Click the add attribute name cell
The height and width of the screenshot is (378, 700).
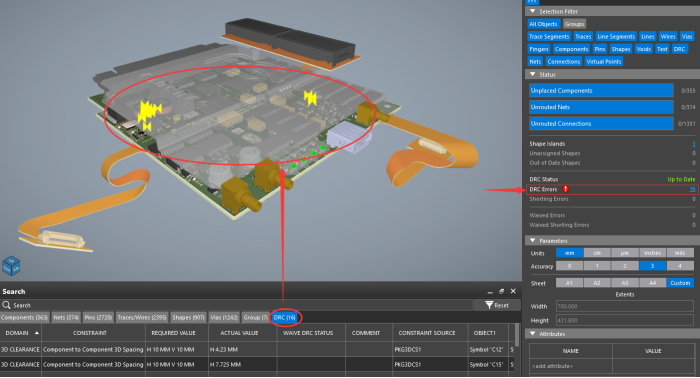pyautogui.click(x=571, y=366)
